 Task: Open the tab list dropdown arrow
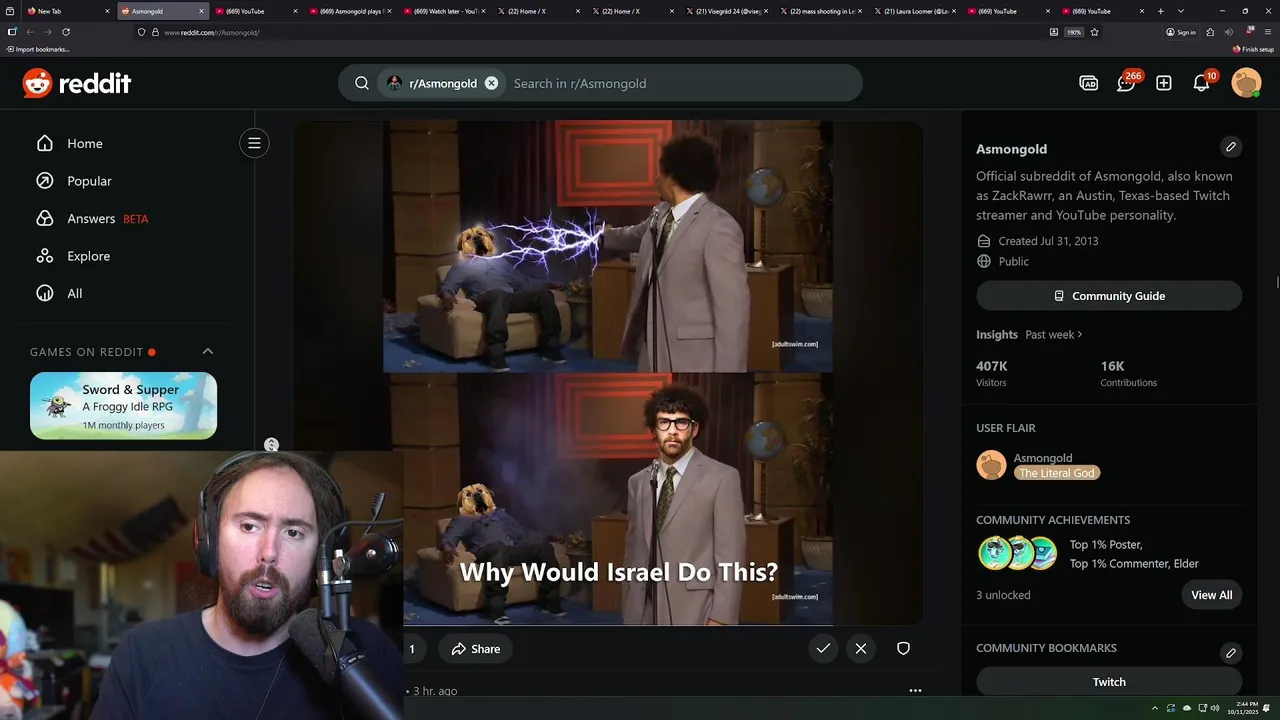pyautogui.click(x=1181, y=11)
